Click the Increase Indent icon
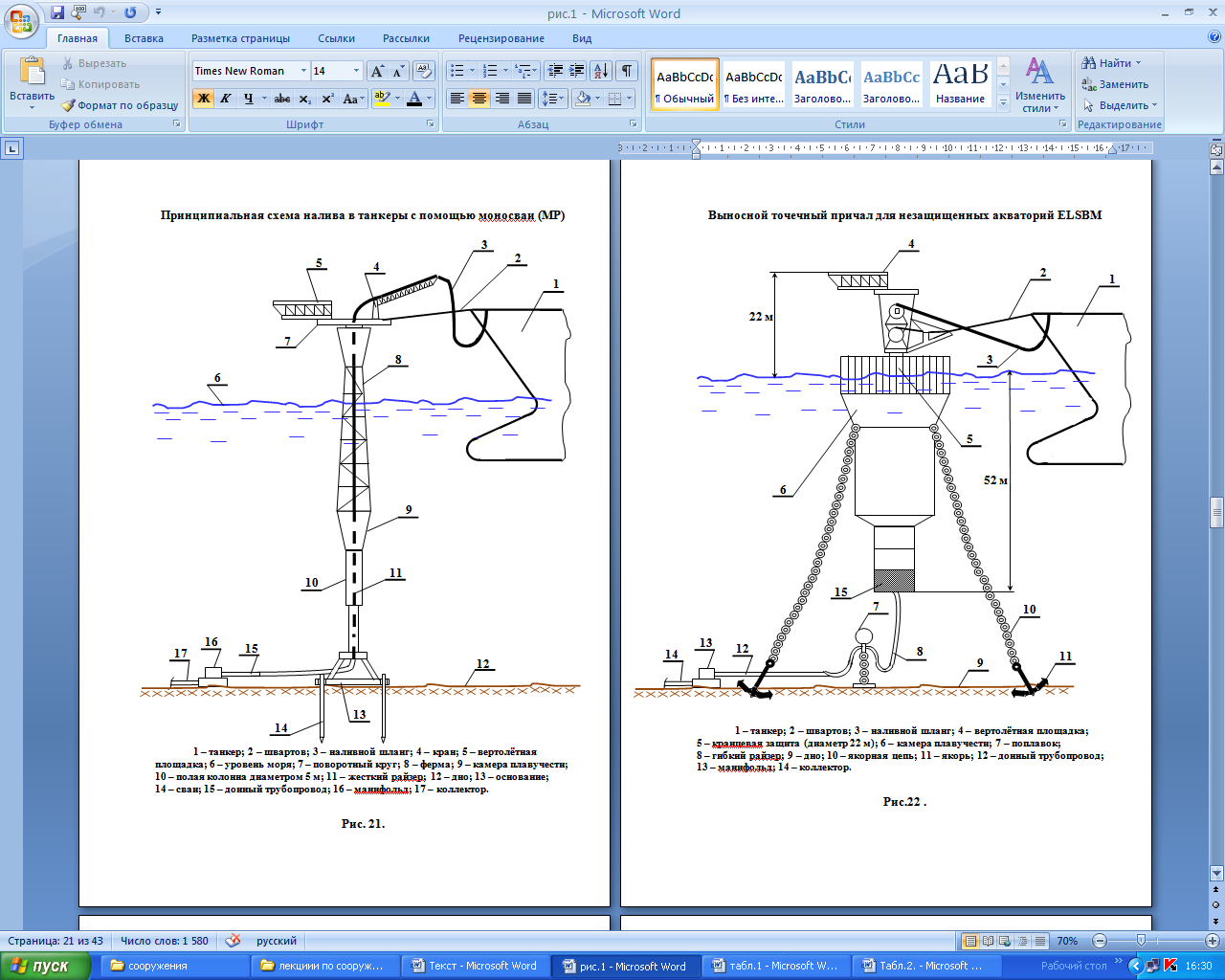This screenshot has width=1225, height=980. point(576,71)
